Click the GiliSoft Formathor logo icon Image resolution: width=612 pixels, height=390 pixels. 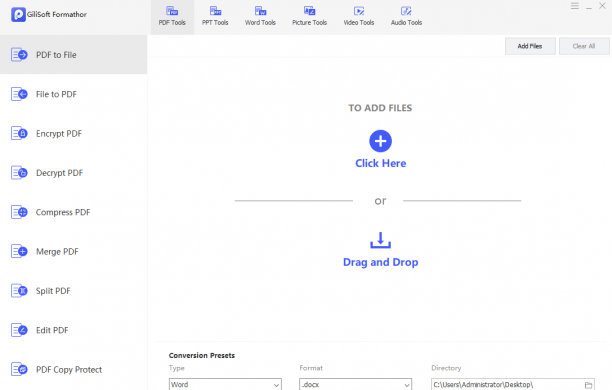click(18, 15)
